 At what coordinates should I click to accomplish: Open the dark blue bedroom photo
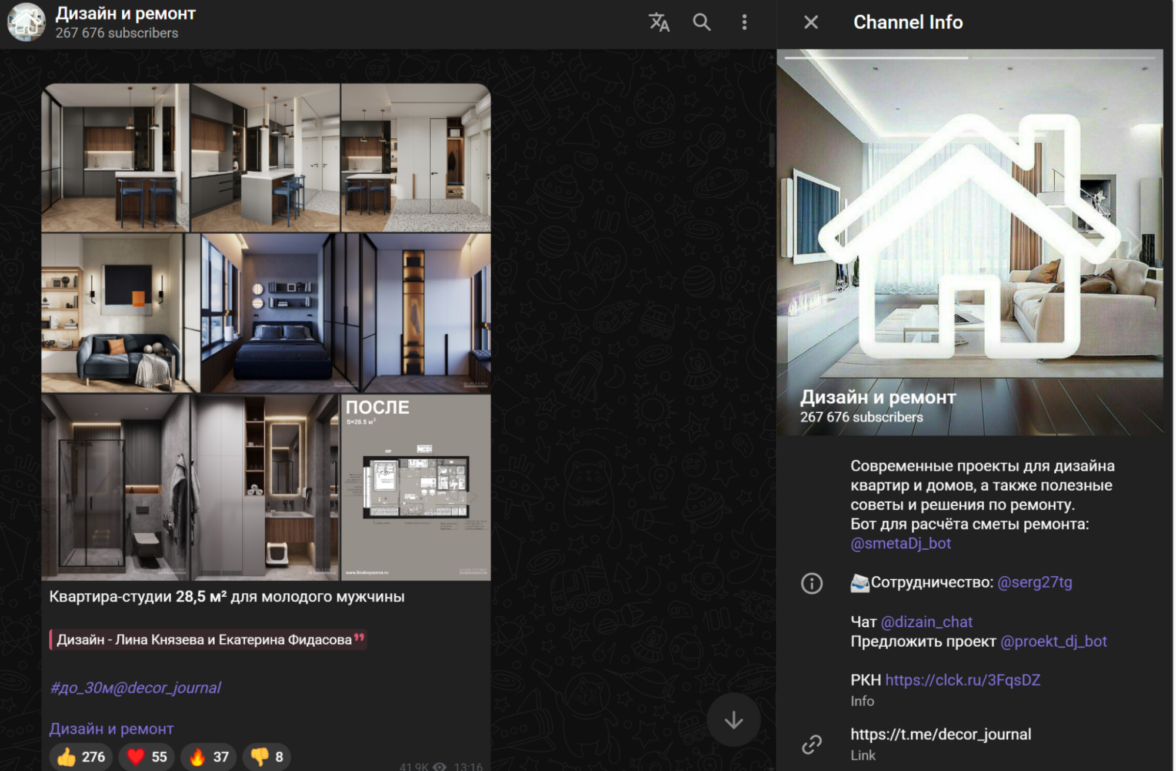tap(279, 313)
